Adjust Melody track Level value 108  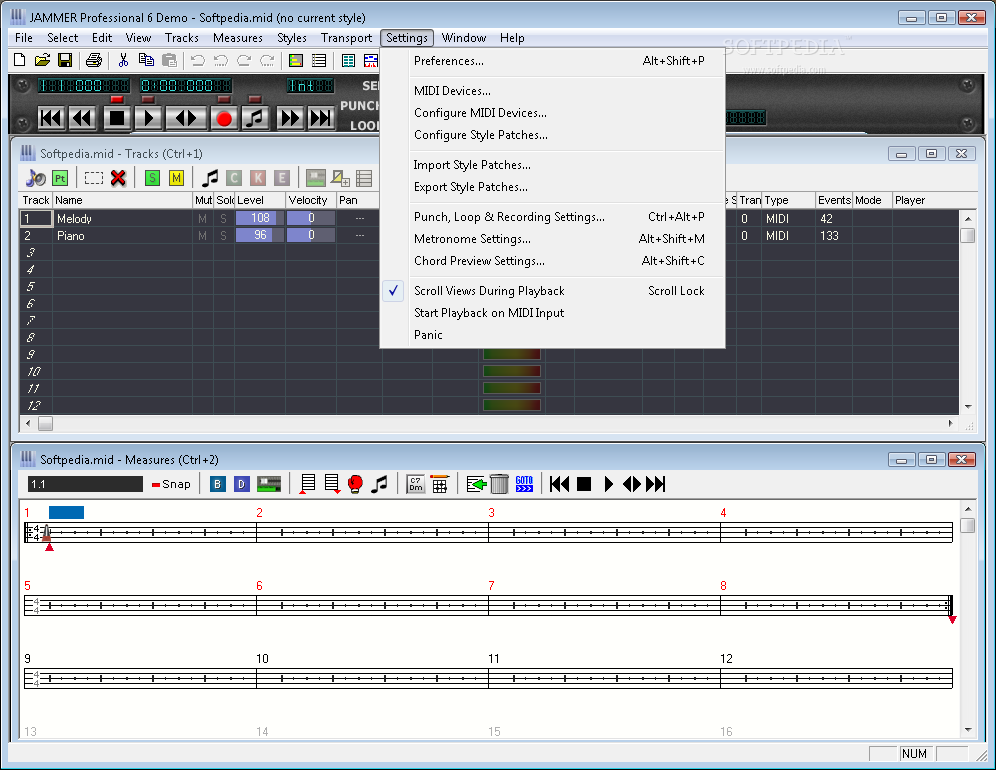[259, 218]
